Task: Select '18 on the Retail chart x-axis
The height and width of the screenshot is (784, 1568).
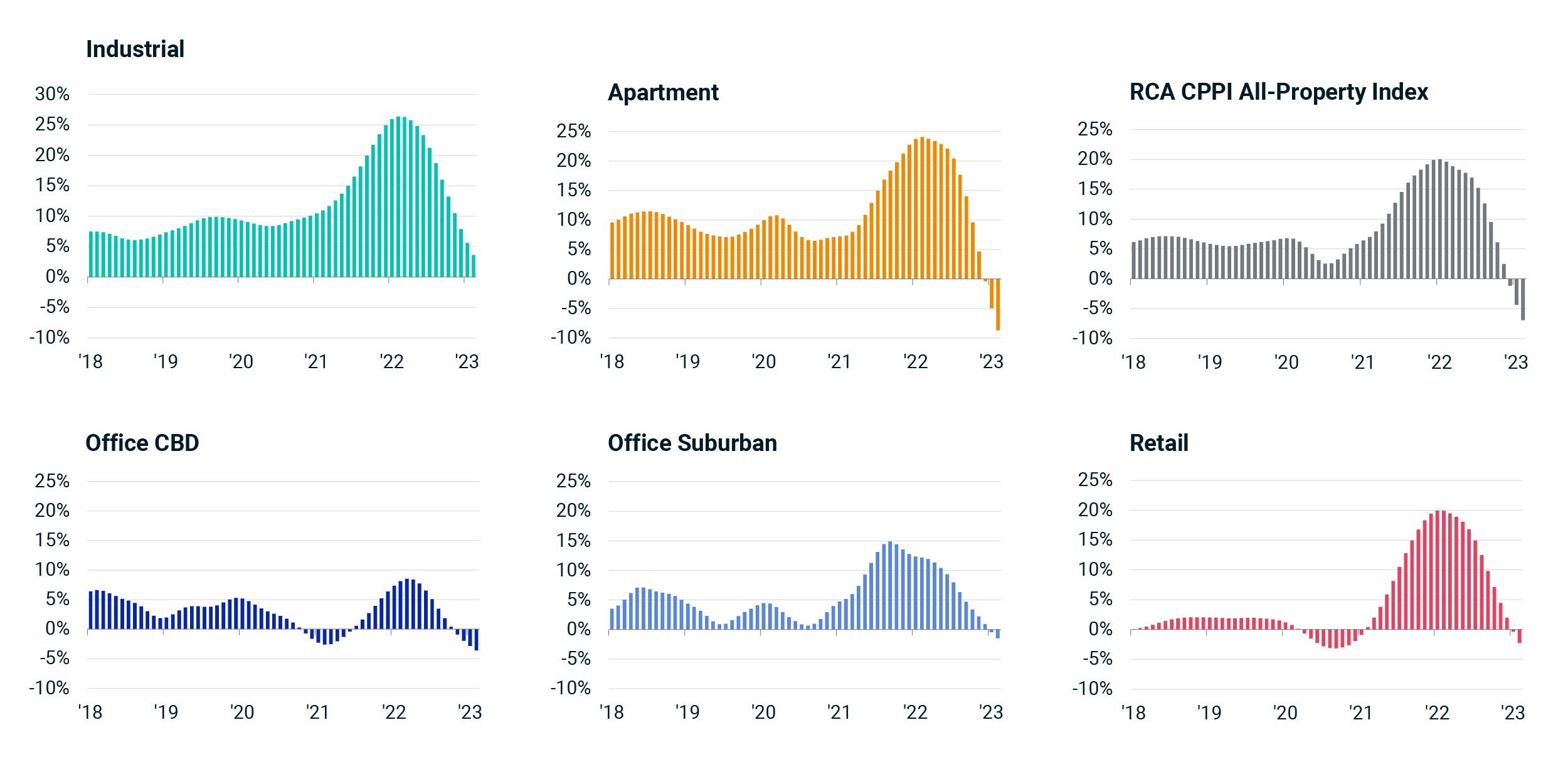Action: point(1133,713)
